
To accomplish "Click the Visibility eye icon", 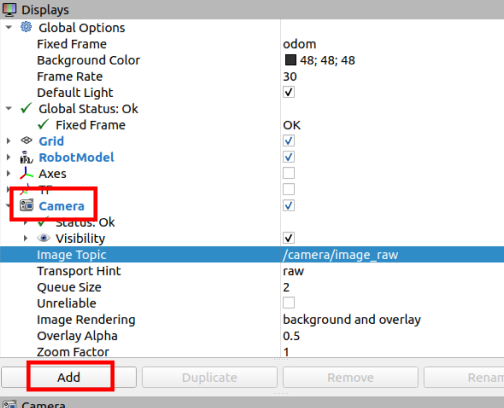I will click(43, 238).
